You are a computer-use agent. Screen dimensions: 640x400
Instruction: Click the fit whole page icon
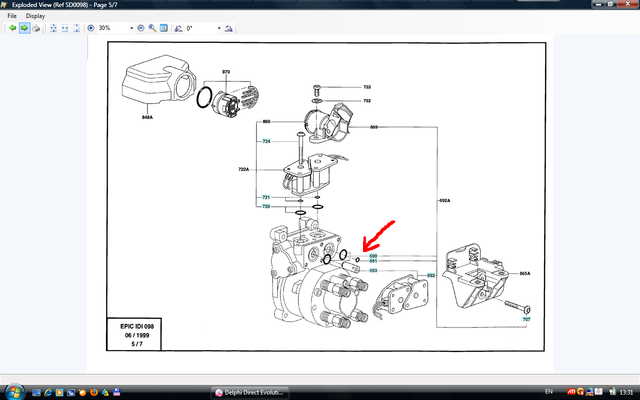[52, 28]
